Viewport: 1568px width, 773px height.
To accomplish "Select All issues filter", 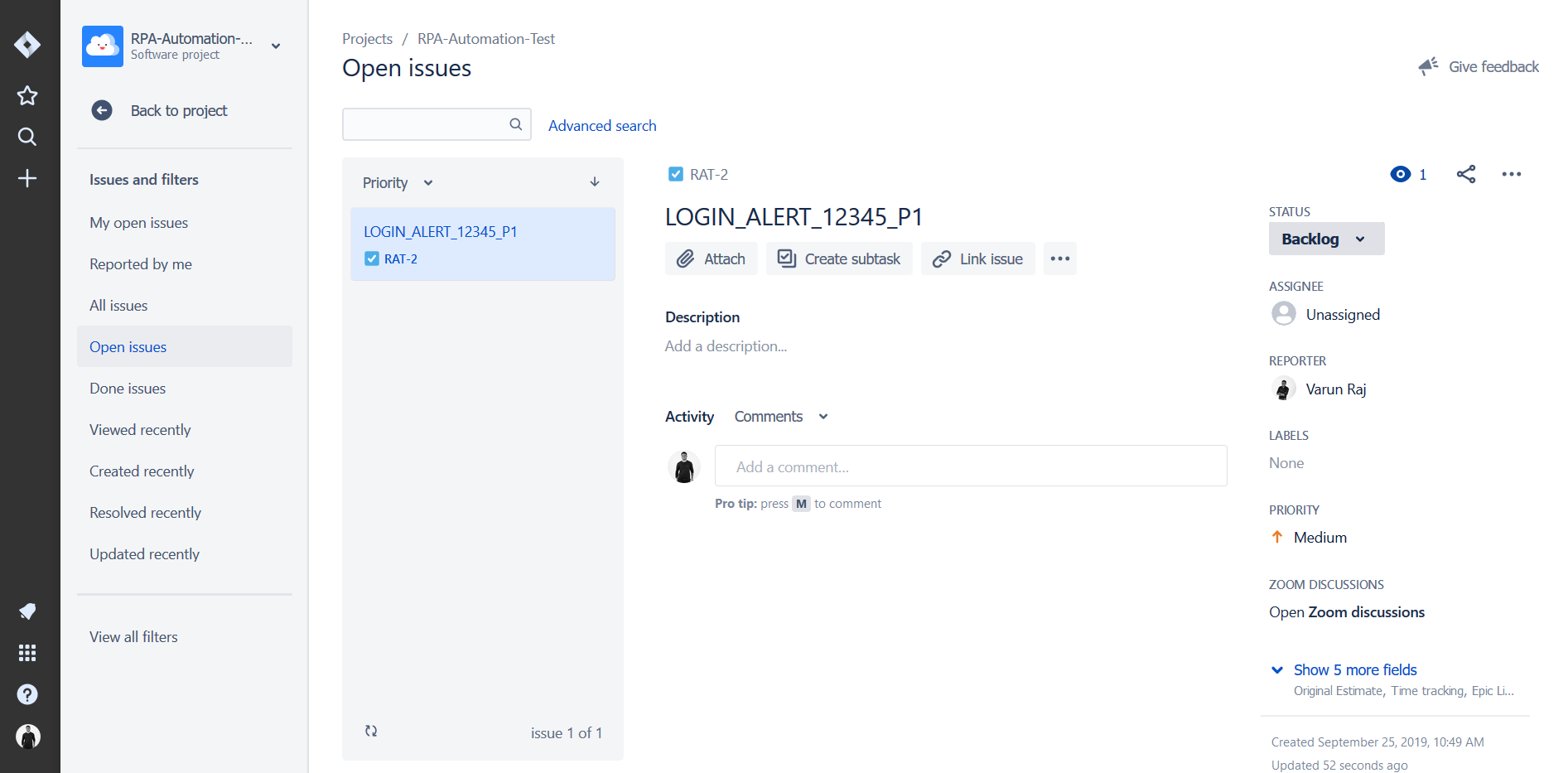I will 118,306.
